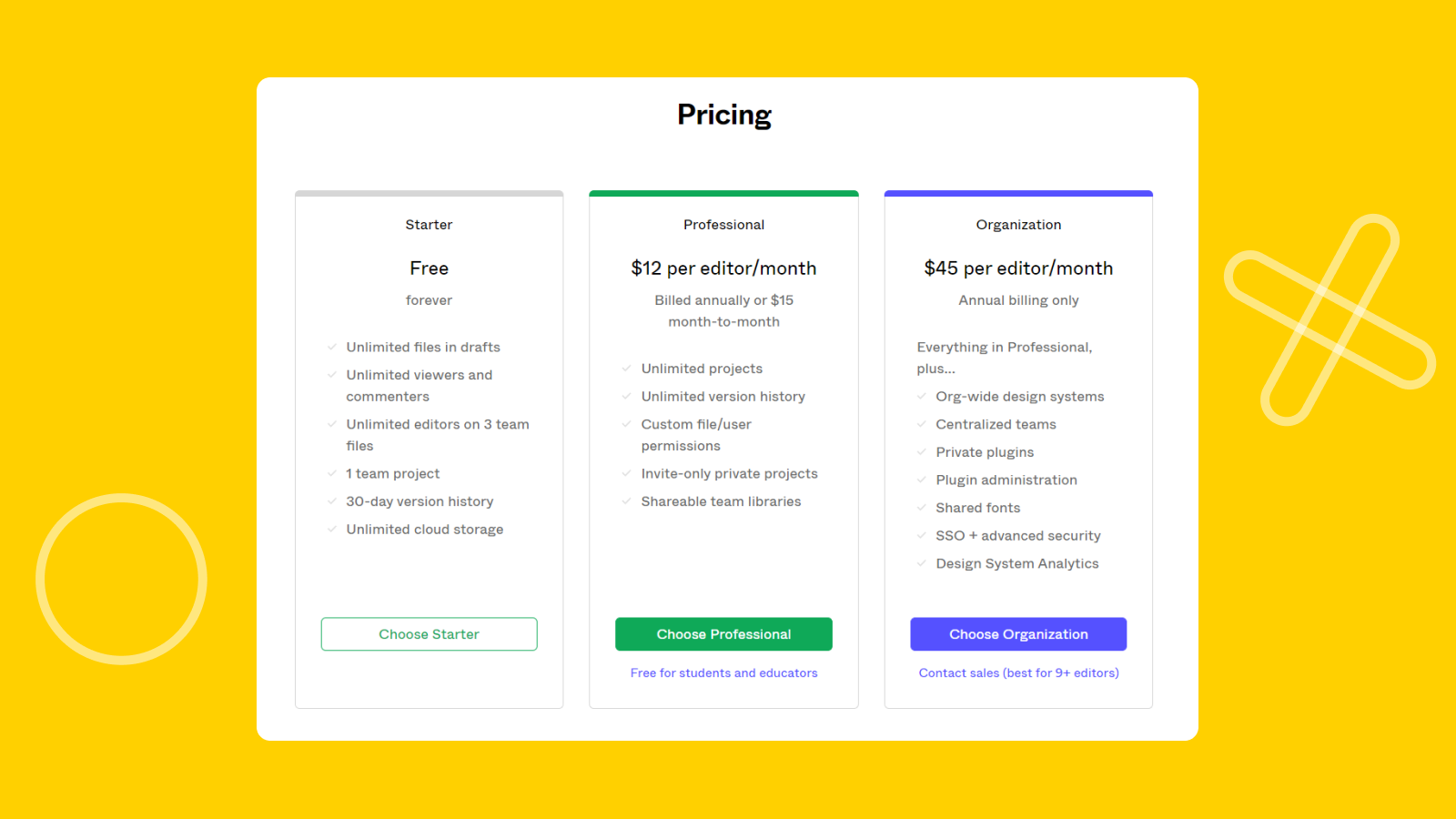Click checkmark beside Unlimited cloud storage
This screenshot has height=819, width=1456.
coord(332,529)
